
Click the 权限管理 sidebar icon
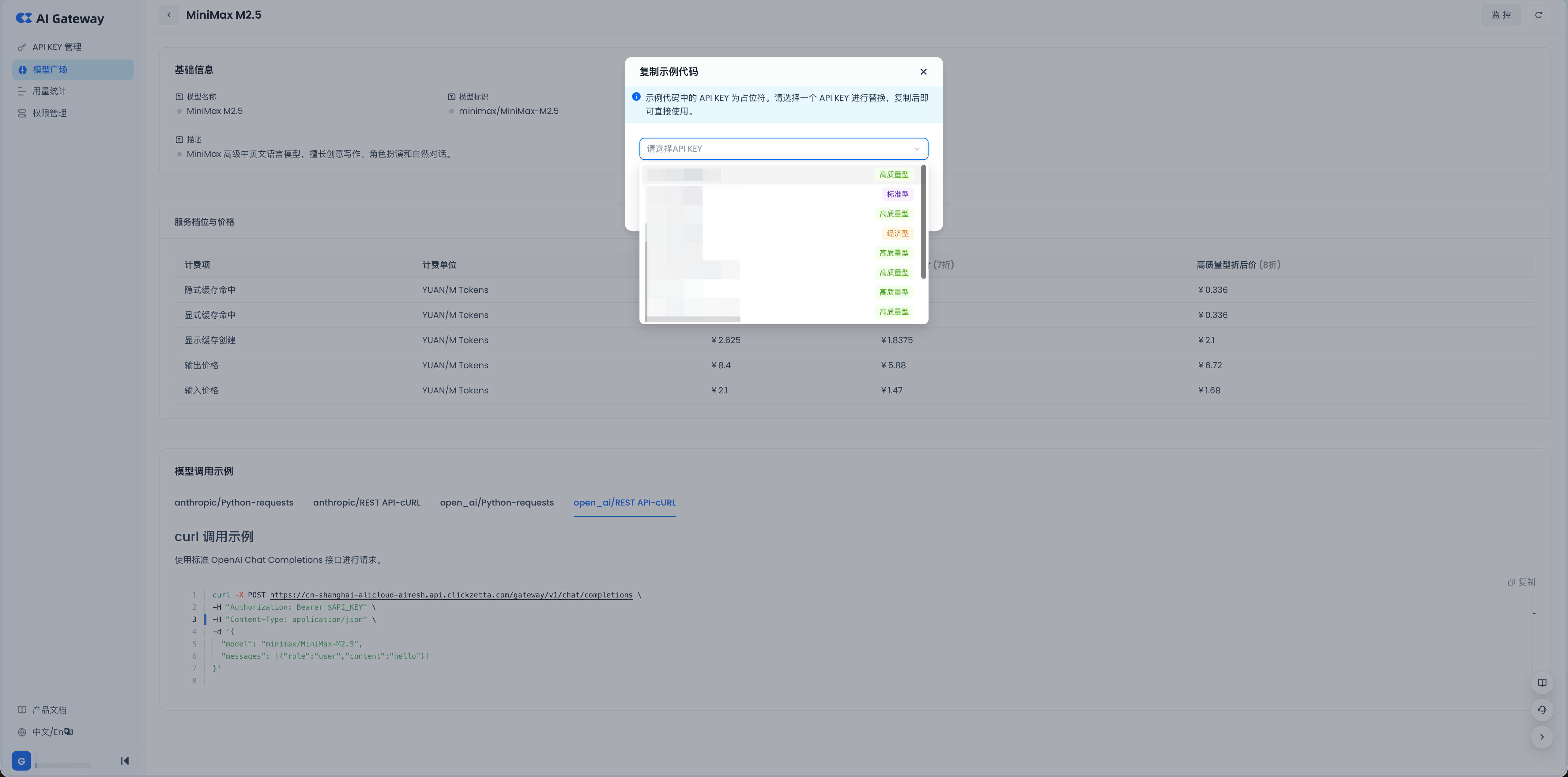22,113
